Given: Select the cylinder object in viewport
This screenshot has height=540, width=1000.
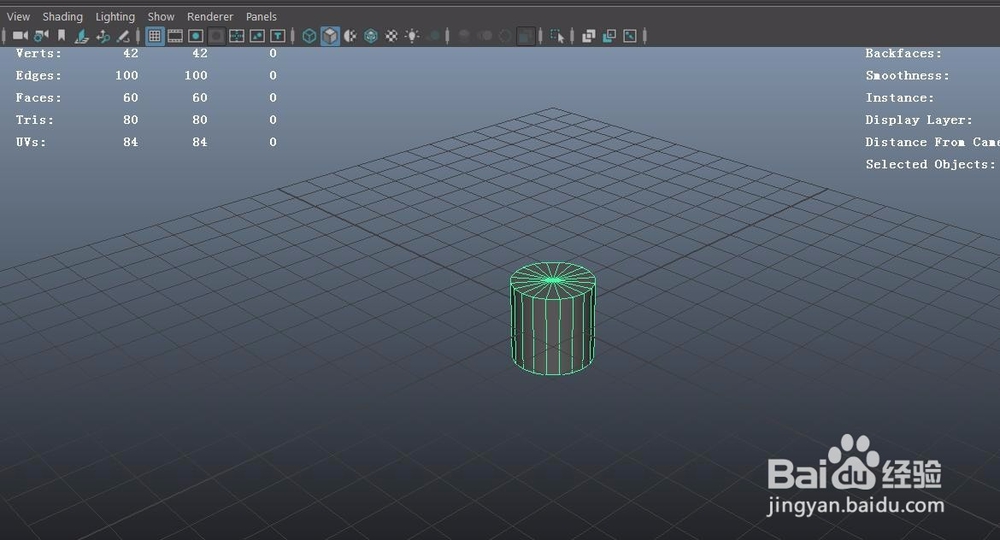Looking at the screenshot, I should (x=553, y=319).
